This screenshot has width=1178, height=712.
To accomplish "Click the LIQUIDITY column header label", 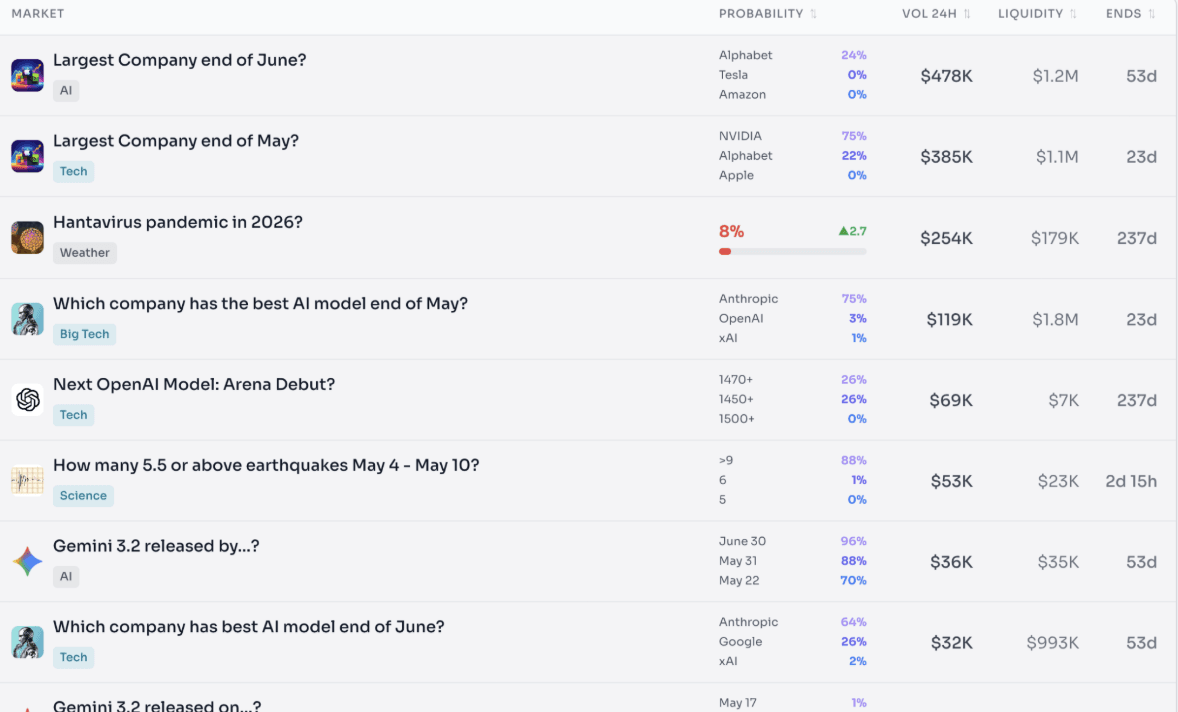I will pyautogui.click(x=1031, y=14).
